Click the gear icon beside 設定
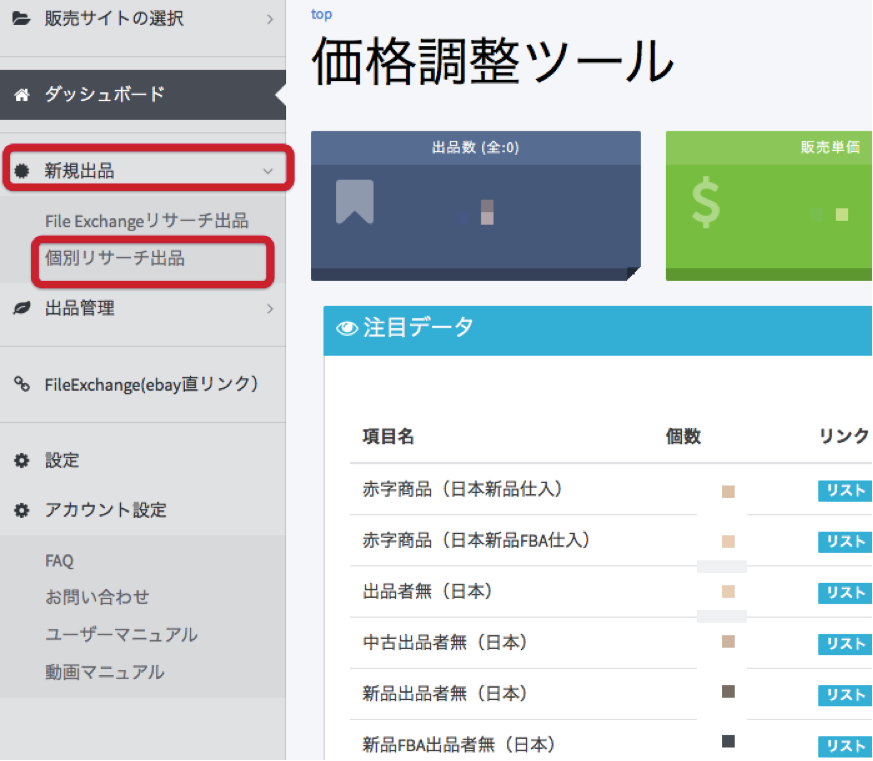Screen dimensions: 873x761 pos(21,461)
